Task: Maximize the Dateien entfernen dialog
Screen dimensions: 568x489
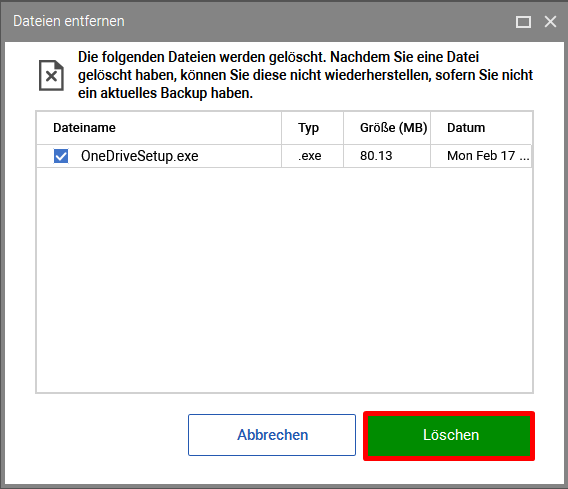Action: point(523,22)
